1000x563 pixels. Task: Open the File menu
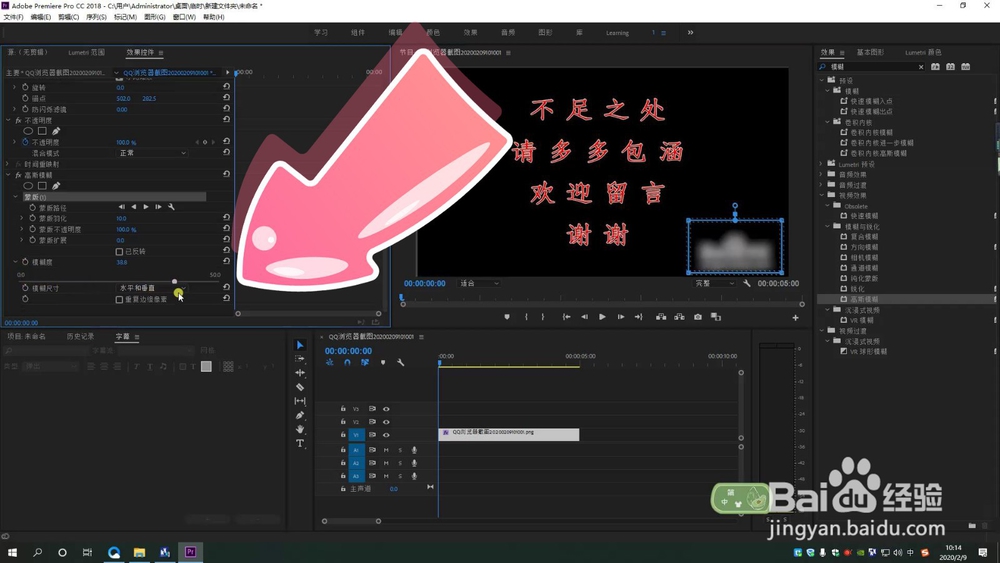click(13, 17)
